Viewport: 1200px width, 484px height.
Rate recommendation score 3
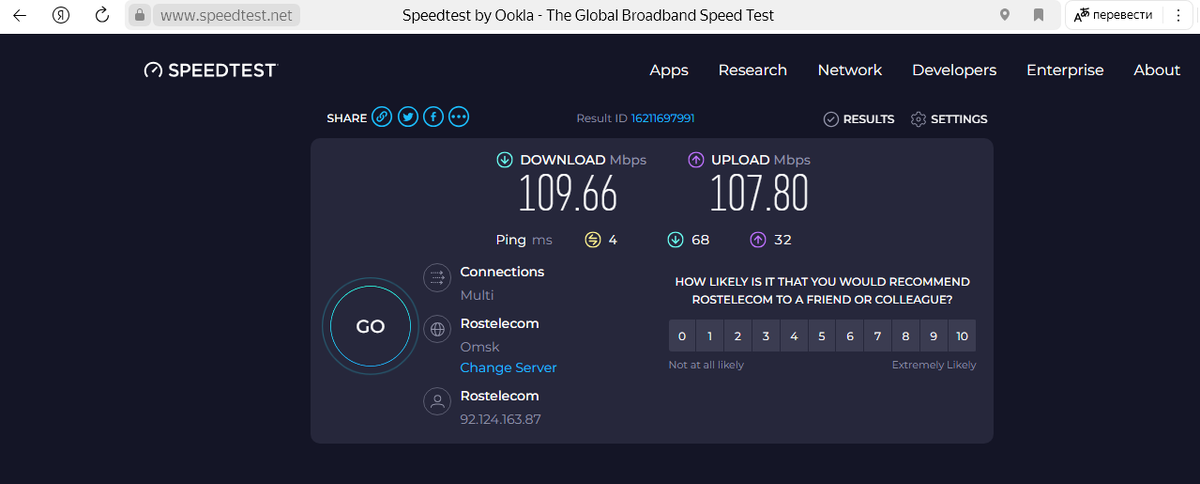[x=766, y=336]
